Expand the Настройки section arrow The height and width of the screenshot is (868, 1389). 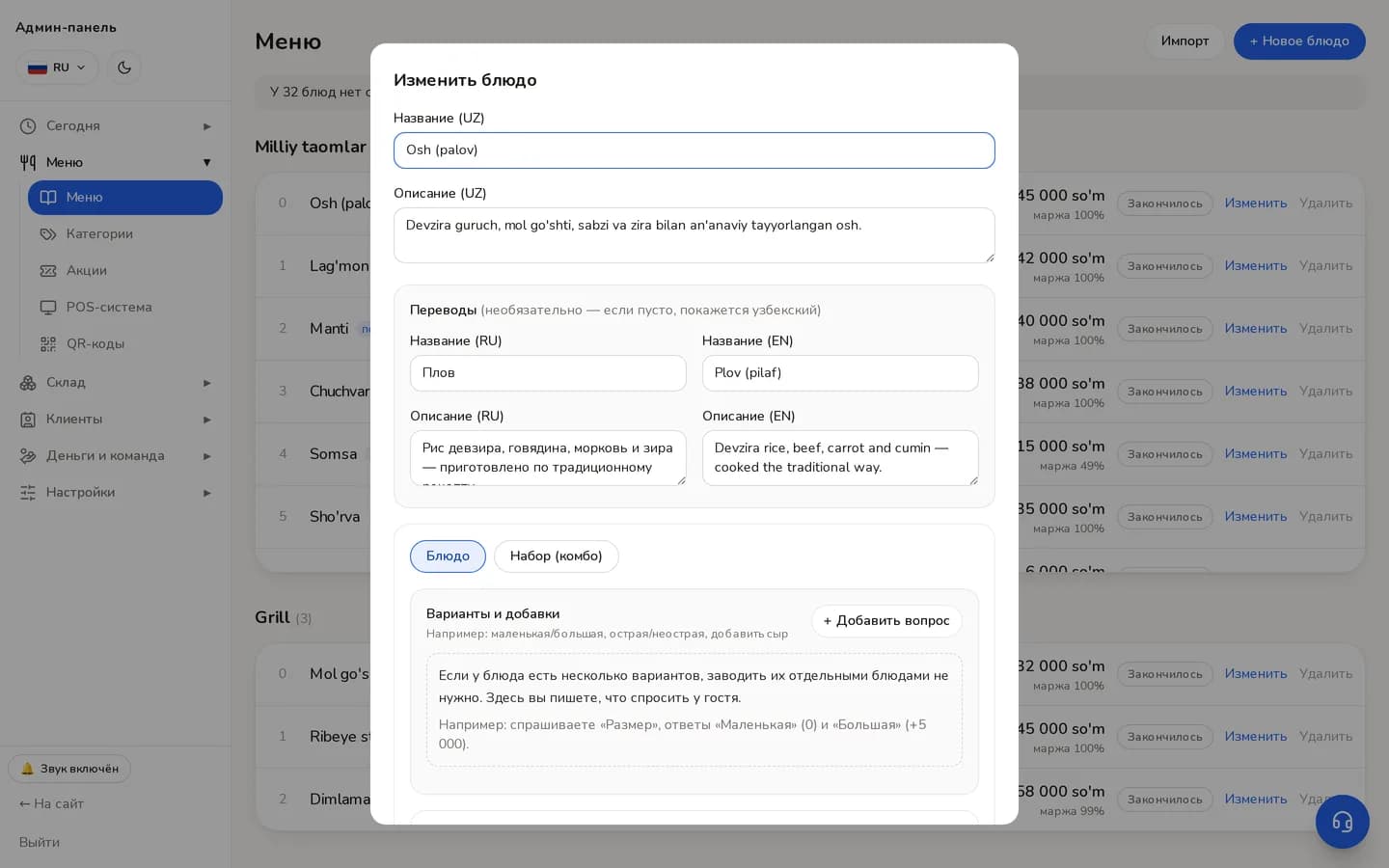click(x=206, y=493)
